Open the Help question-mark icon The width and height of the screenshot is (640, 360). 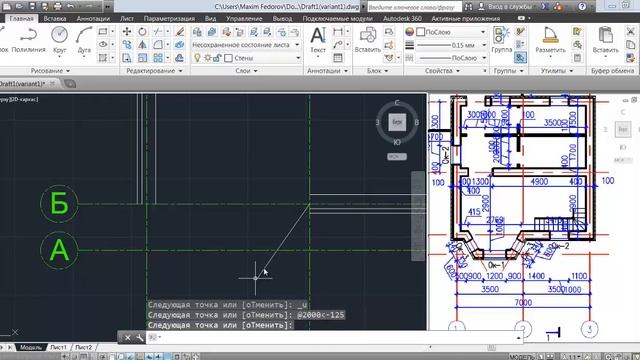(582, 6)
